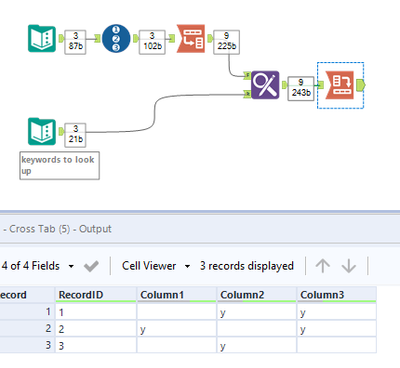Viewport: 400px width, 368px height.
Task: Select the RecordID cell with value 2
Action: pos(96,329)
